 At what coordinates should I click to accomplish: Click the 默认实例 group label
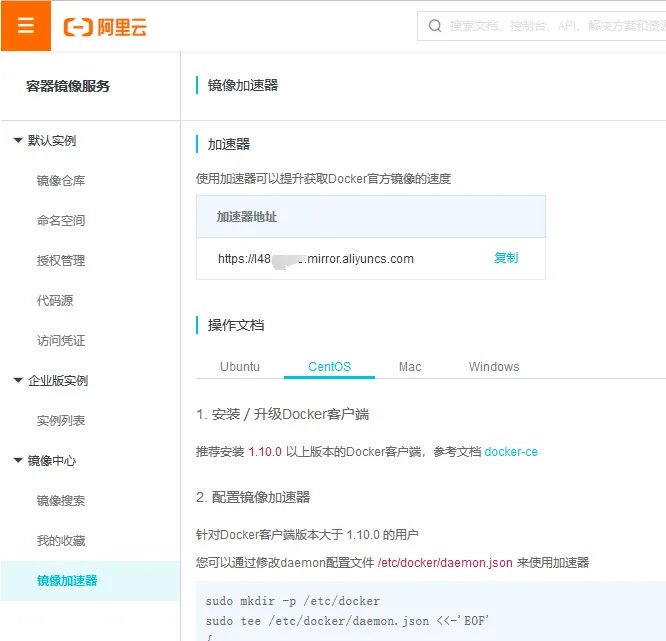coord(52,140)
